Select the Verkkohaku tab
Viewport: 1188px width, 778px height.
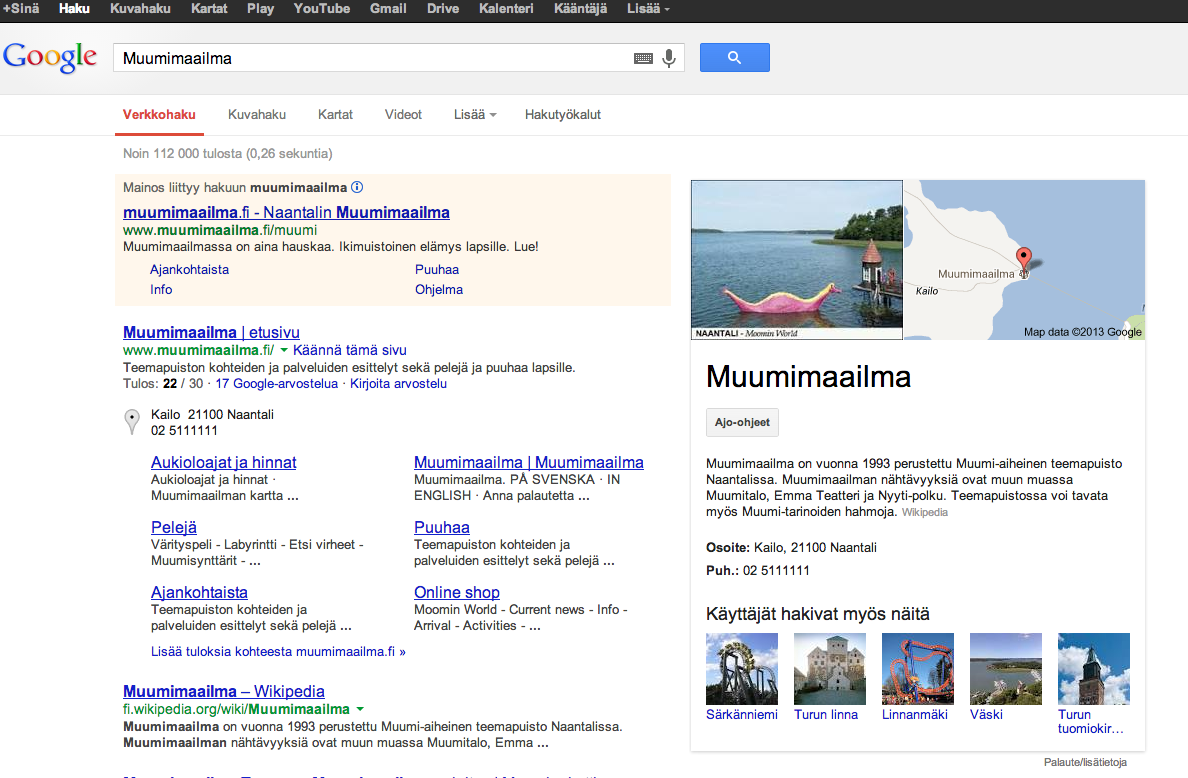[159, 114]
